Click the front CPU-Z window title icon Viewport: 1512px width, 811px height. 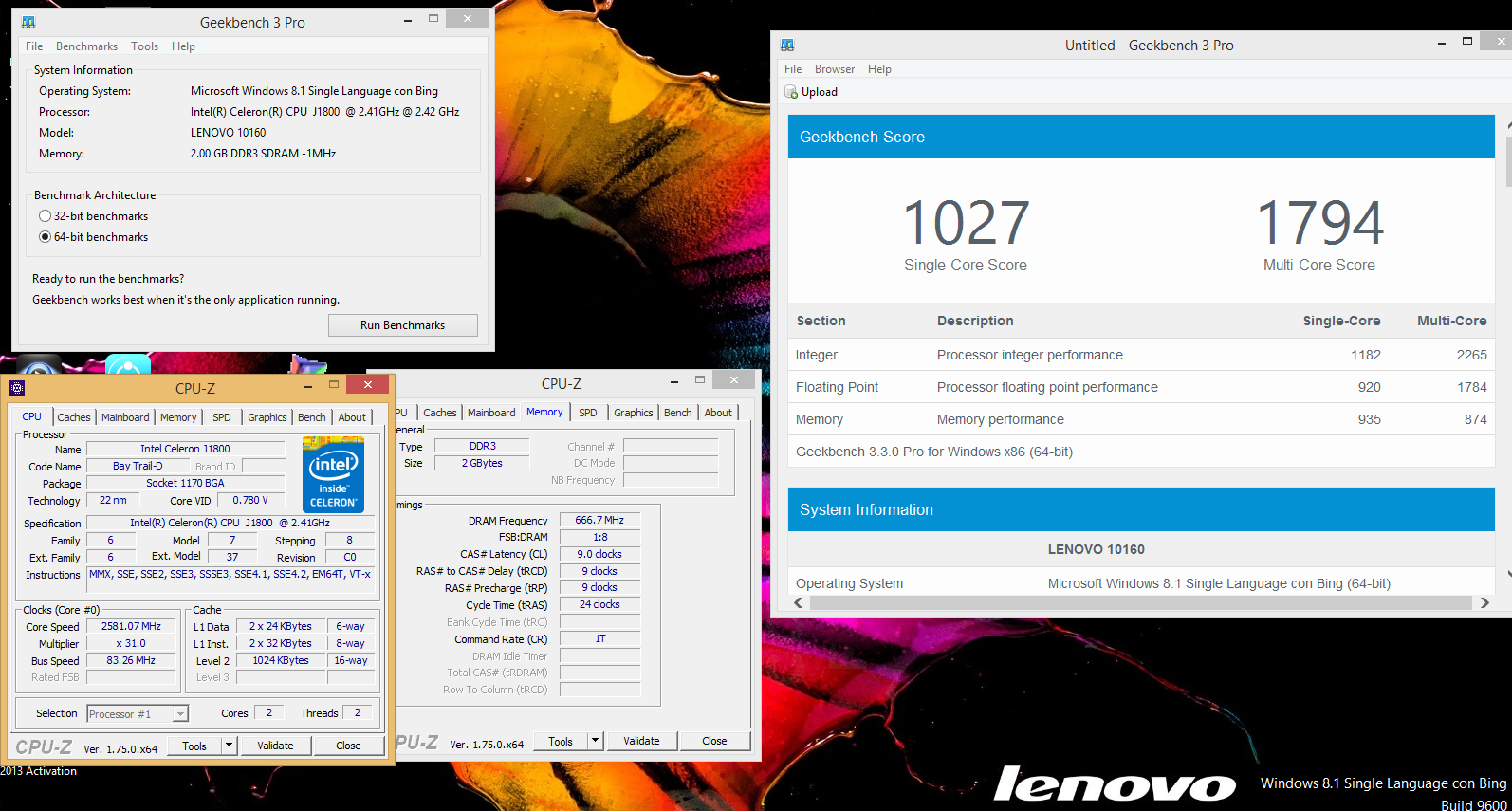pyautogui.click(x=17, y=388)
